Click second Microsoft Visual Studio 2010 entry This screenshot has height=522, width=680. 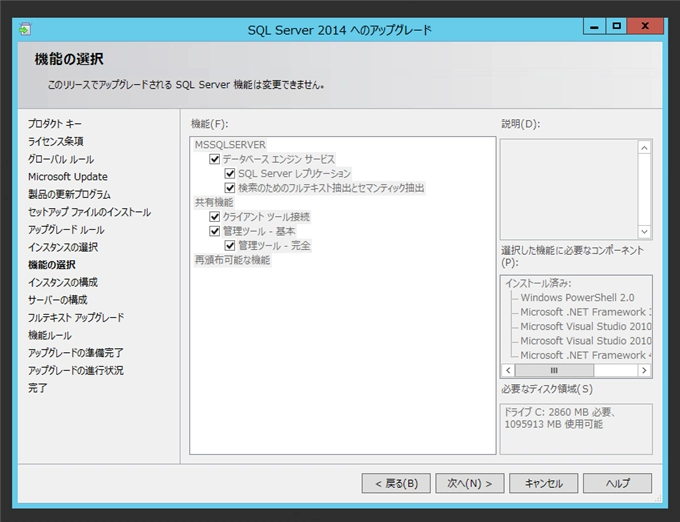[585, 341]
